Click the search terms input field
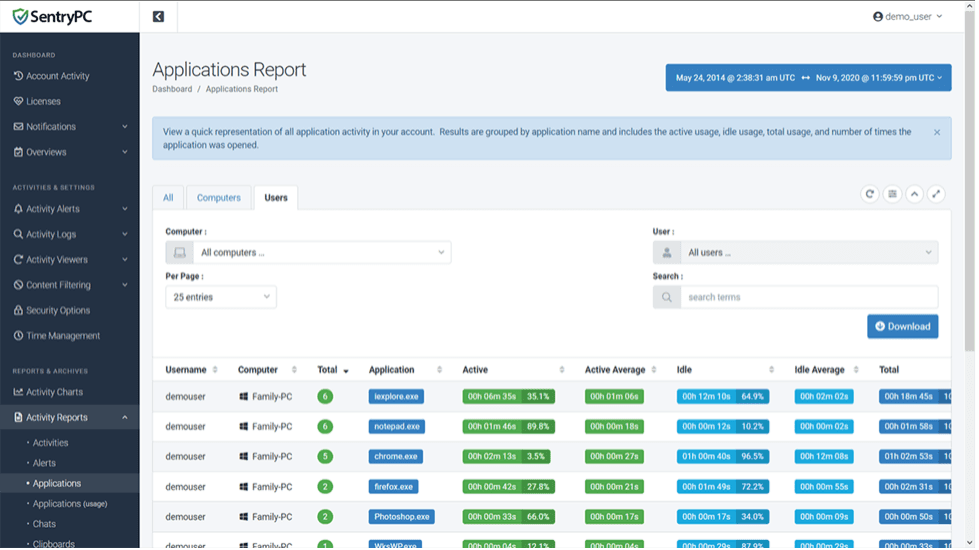This screenshot has width=979, height=550. point(808,297)
